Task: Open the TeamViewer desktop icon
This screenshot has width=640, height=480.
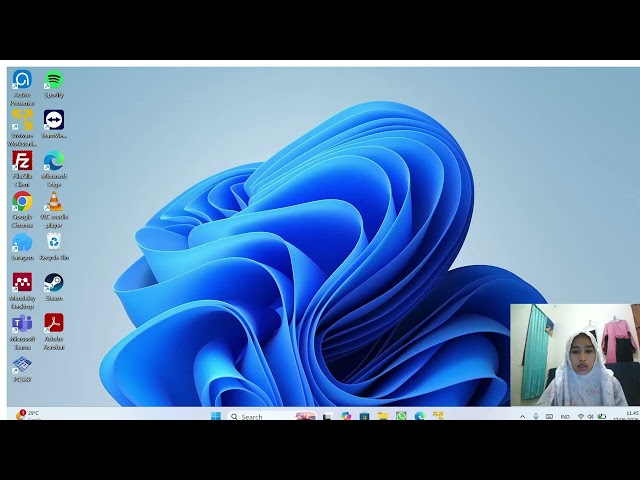Action: click(54, 124)
